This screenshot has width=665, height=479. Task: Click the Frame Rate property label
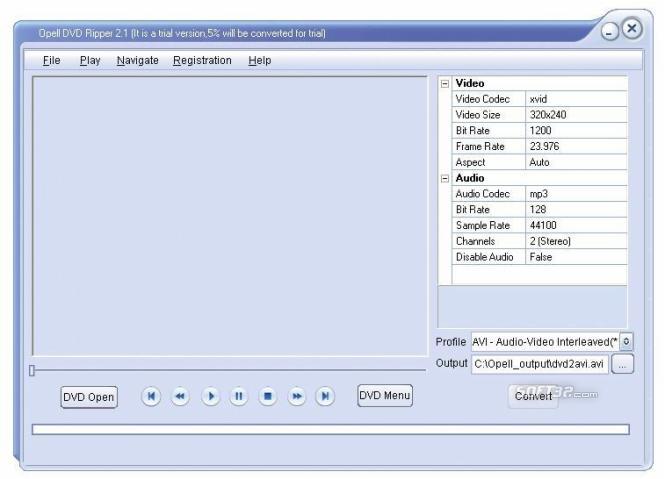point(480,146)
